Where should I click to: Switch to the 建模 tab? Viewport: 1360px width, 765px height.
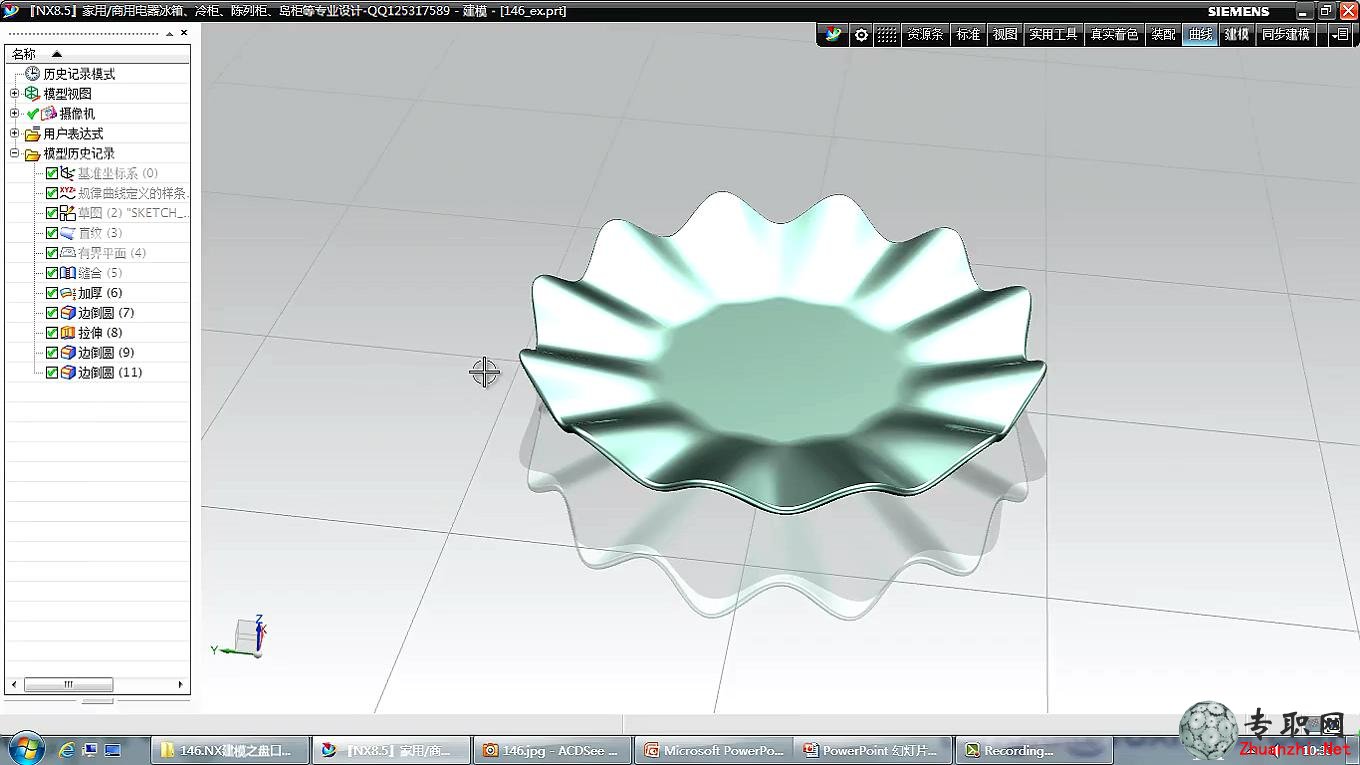point(1237,34)
